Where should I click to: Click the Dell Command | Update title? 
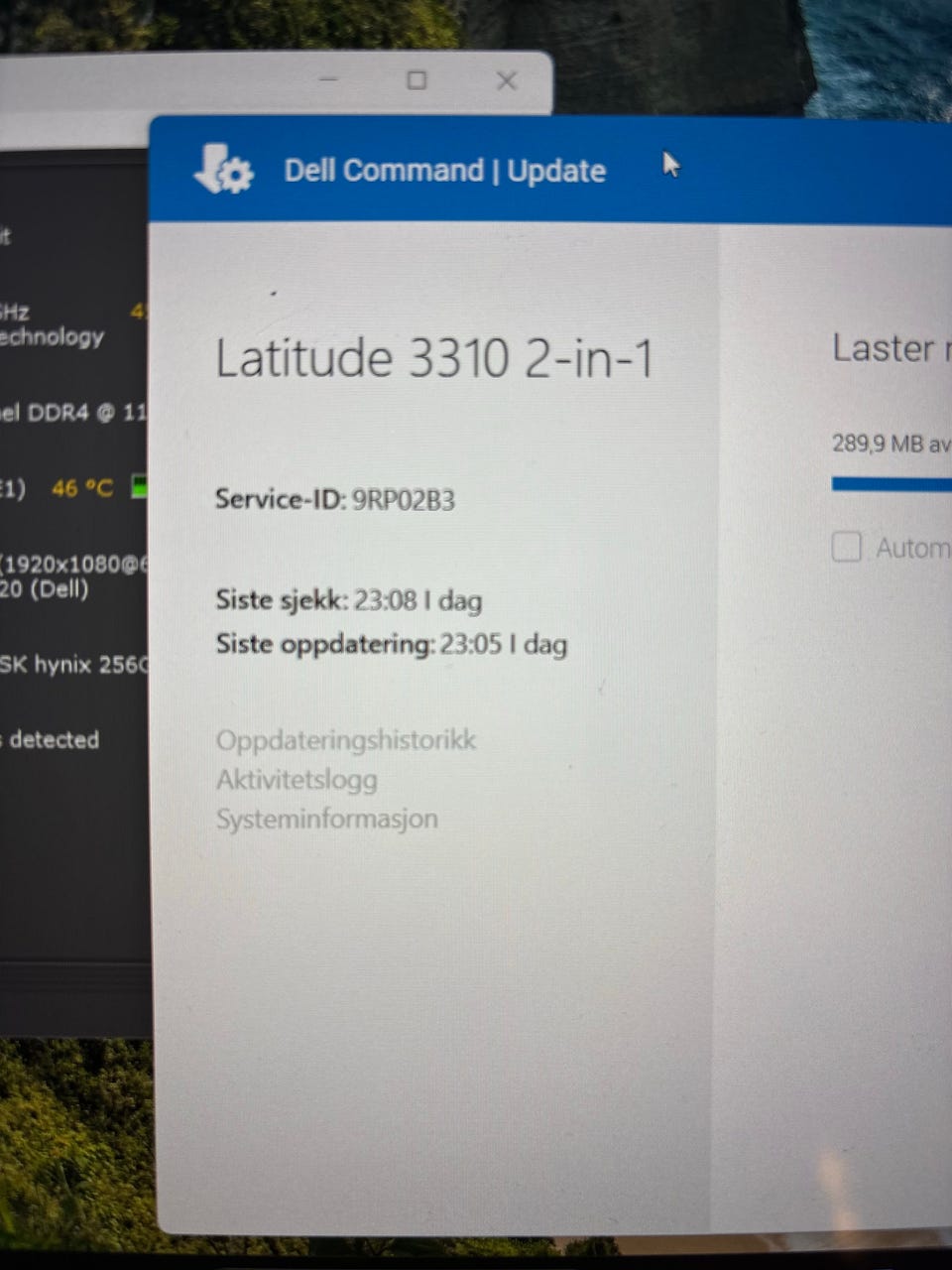pyautogui.click(x=444, y=171)
